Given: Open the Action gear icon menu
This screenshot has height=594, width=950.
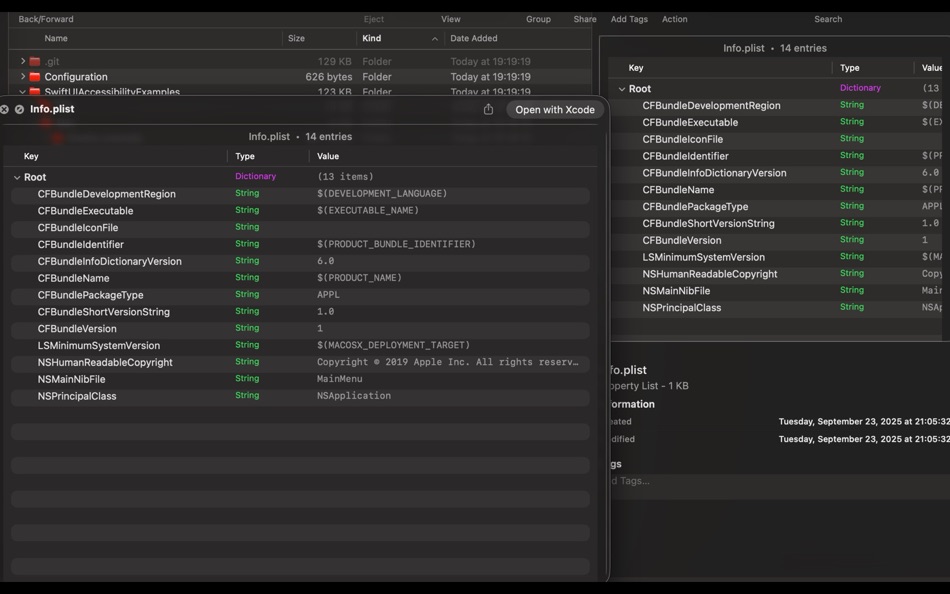Looking at the screenshot, I should coord(675,19).
